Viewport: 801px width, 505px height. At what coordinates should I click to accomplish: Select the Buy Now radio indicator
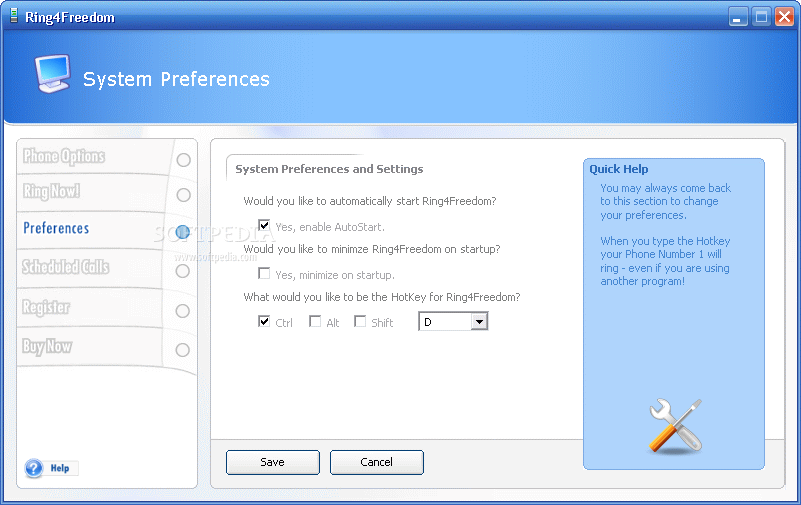[182, 350]
